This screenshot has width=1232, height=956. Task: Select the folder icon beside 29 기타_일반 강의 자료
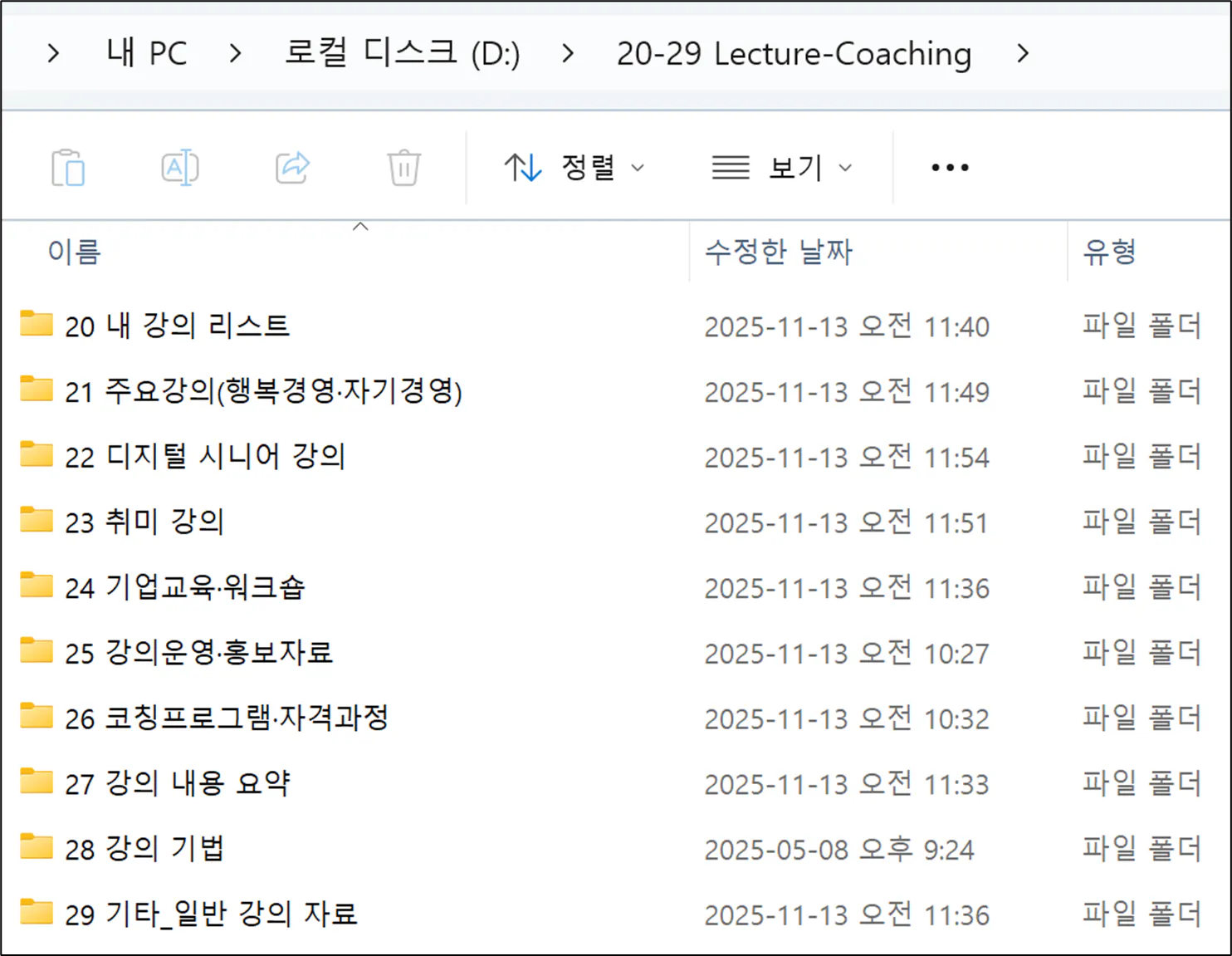(x=35, y=913)
